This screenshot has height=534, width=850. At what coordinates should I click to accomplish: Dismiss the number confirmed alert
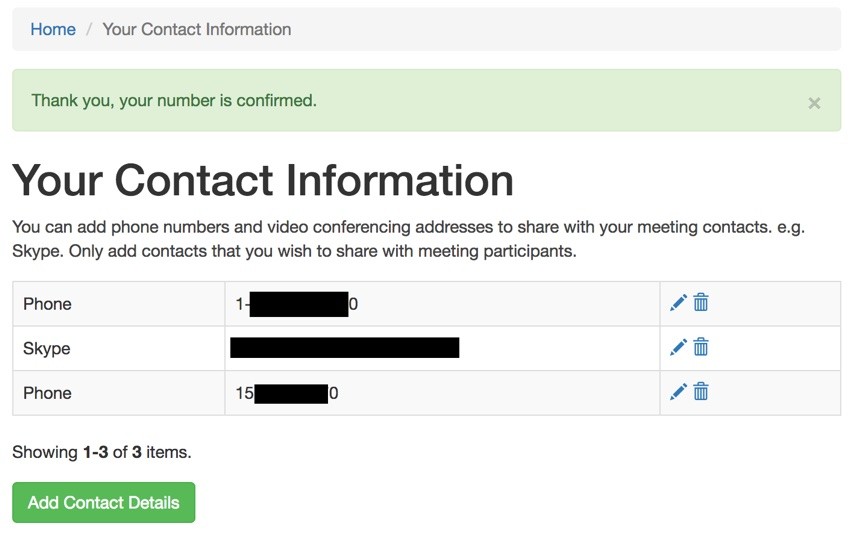pyautogui.click(x=814, y=103)
